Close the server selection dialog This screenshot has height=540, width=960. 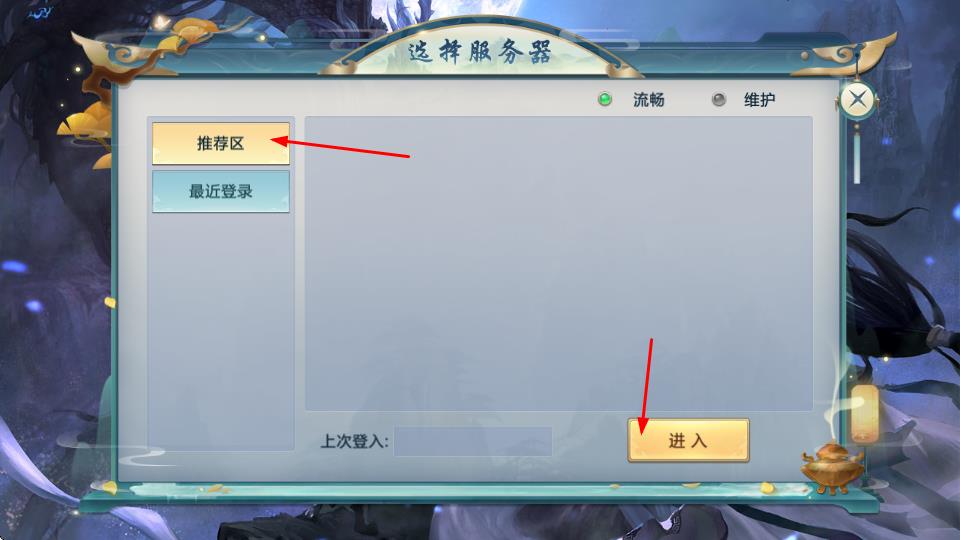pyautogui.click(x=857, y=99)
